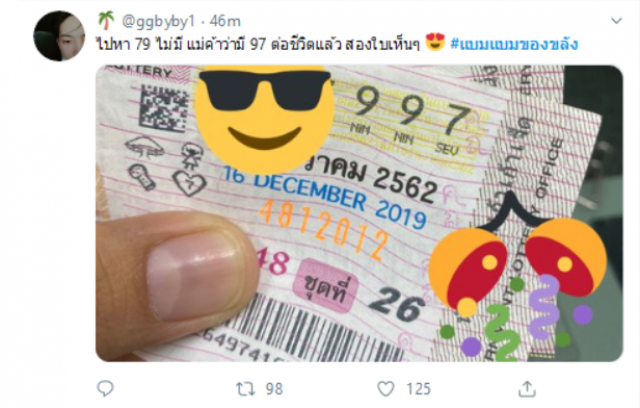Screen dimensions: 640x408
Task: Click the sunglasses emoji sticker on the photo
Action: 264,118
